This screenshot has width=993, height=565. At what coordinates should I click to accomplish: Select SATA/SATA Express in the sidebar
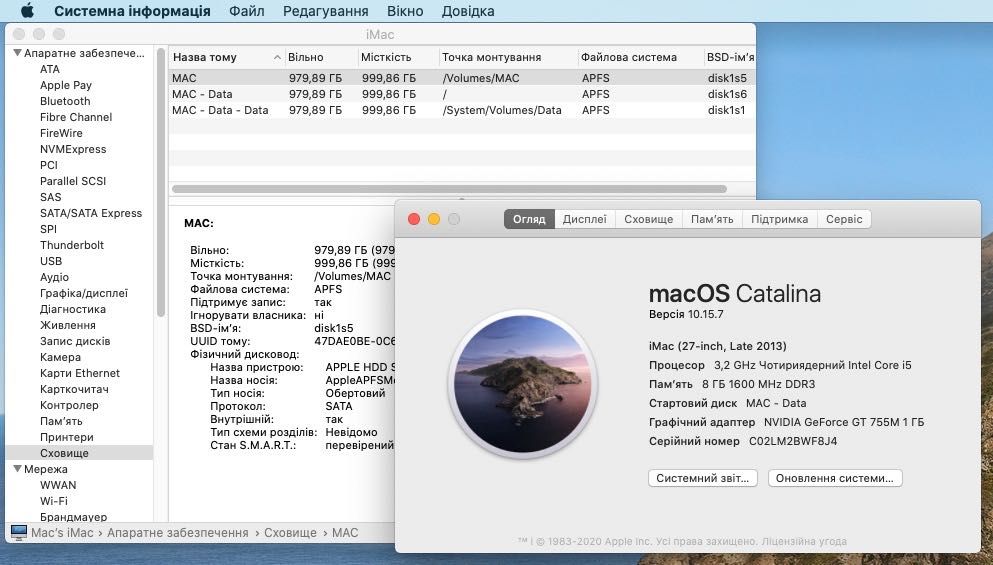pyautogui.click(x=91, y=213)
